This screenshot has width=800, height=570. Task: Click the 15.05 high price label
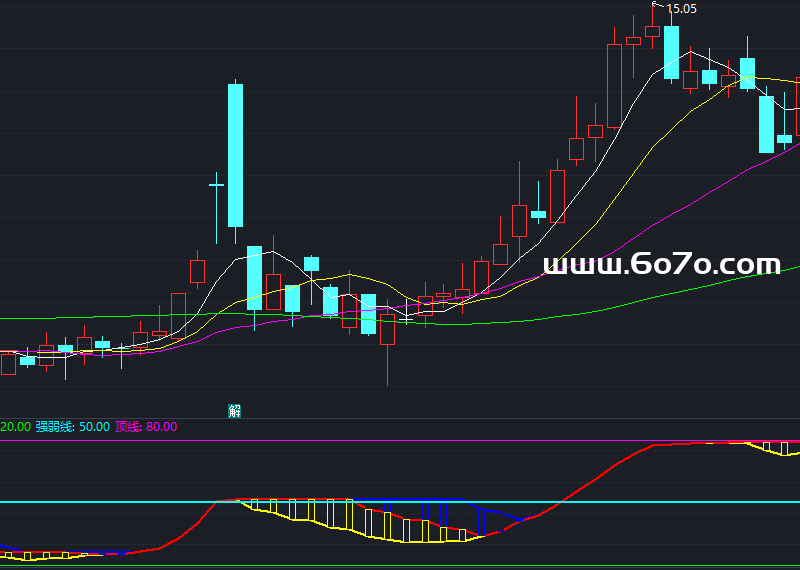point(682,9)
